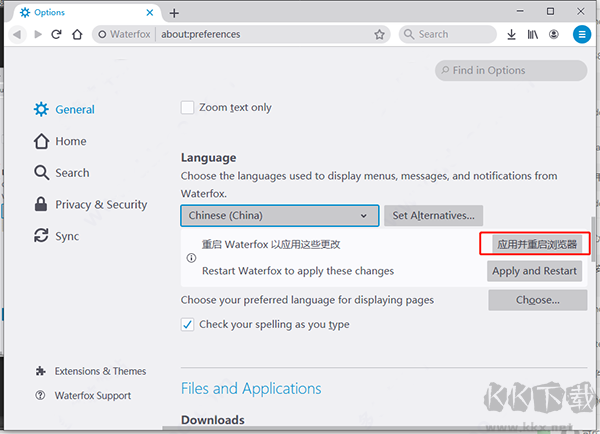The image size is (600, 434).
Task: Click the browser back arrow button
Action: 17,34
